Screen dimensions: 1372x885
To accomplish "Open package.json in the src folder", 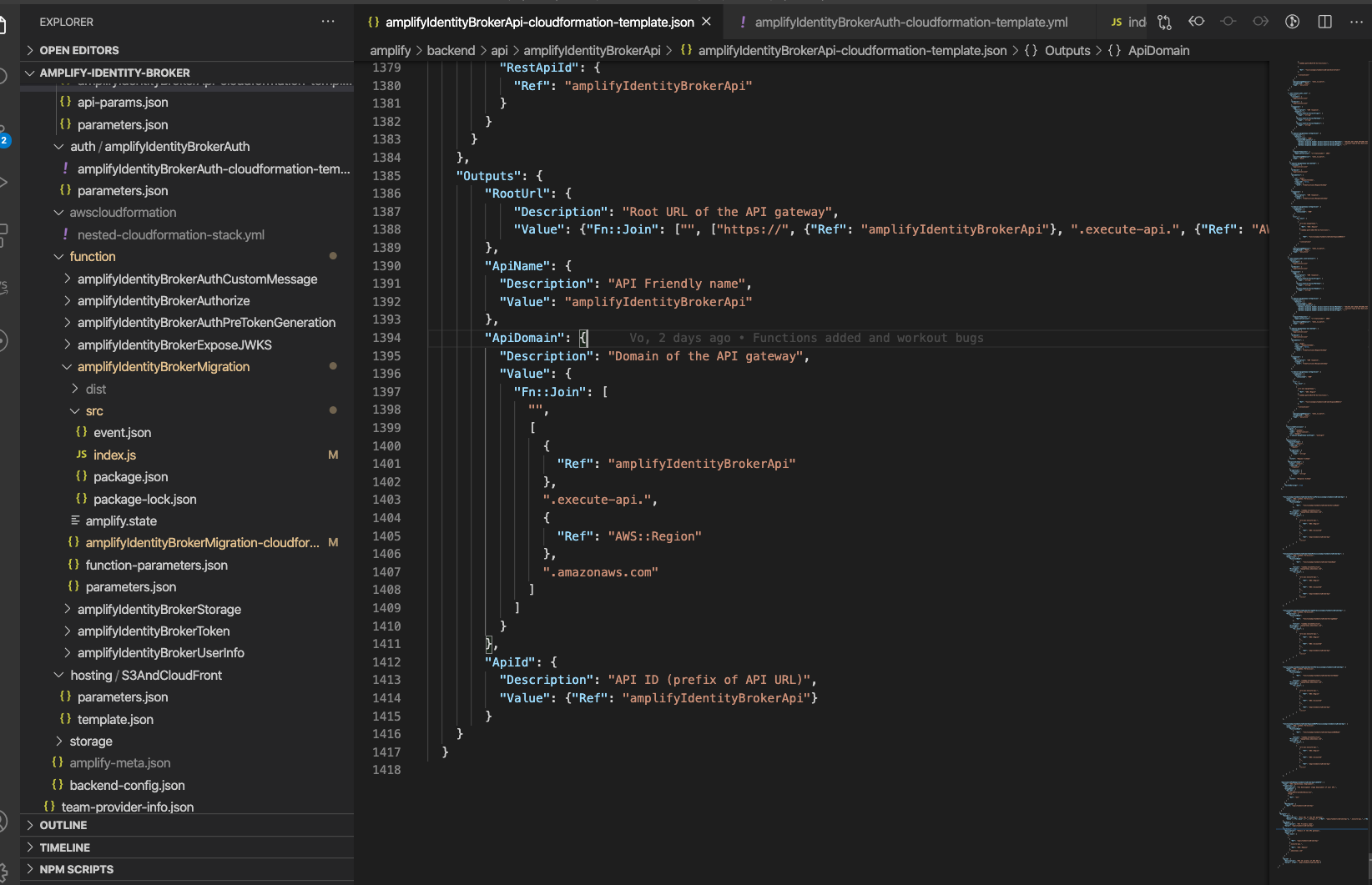I will [130, 476].
